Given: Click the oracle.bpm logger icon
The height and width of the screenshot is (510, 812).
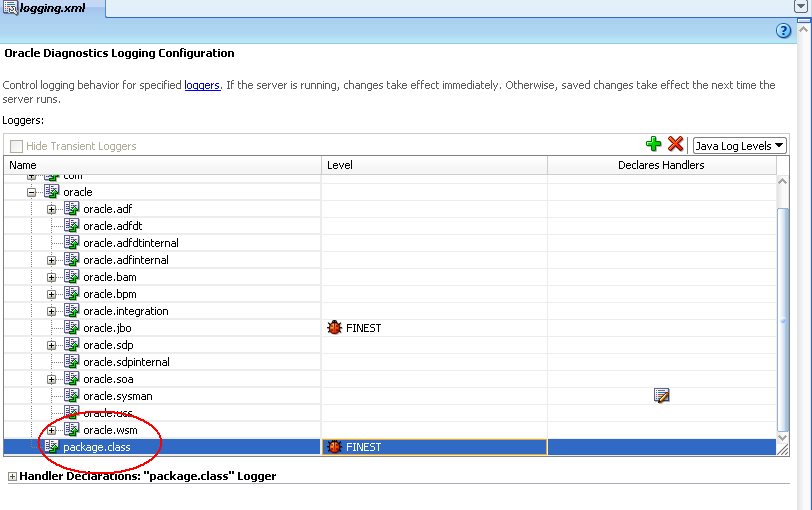Looking at the screenshot, I should tap(71, 294).
